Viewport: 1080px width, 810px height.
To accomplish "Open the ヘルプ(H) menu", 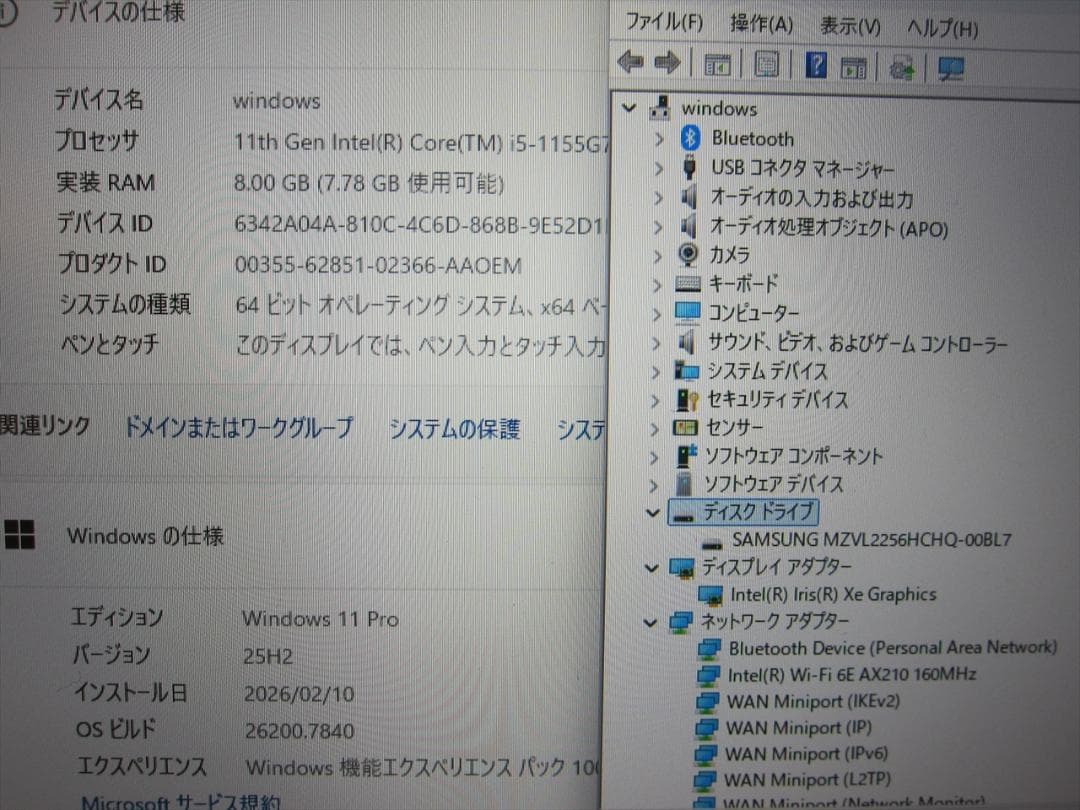I will [x=942, y=28].
